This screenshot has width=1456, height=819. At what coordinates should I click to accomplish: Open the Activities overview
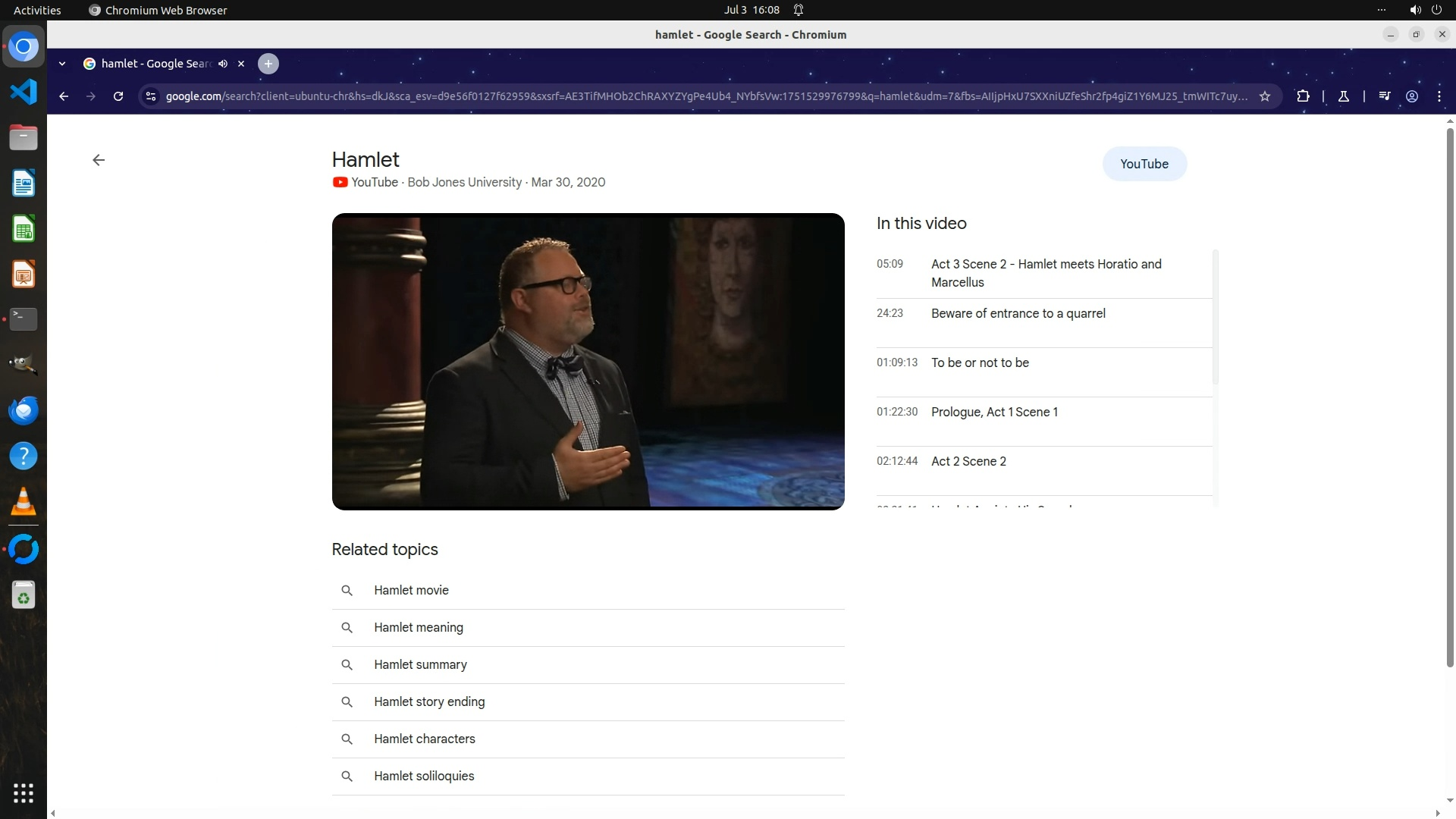point(37,10)
